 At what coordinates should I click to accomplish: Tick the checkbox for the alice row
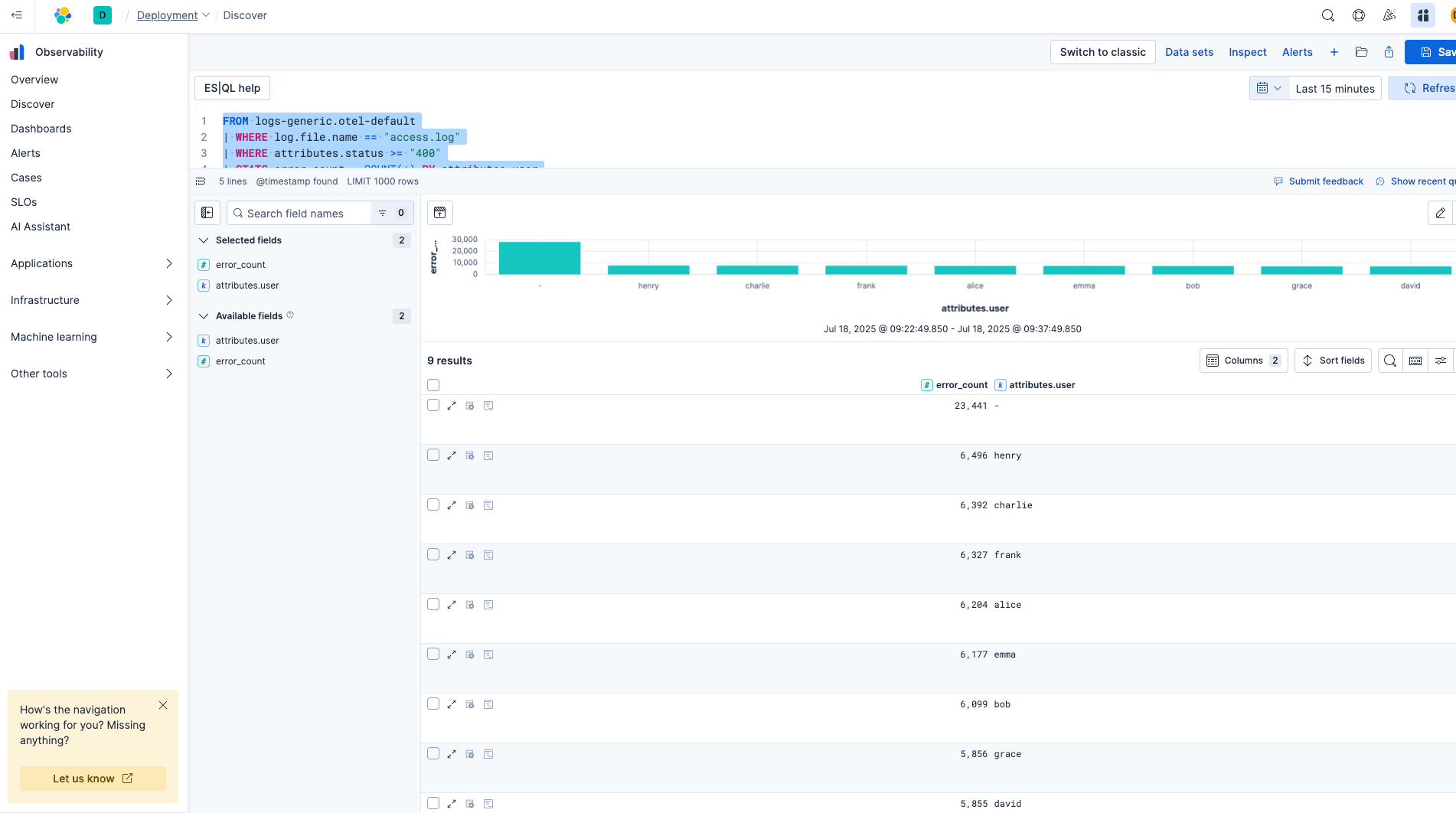tap(433, 605)
